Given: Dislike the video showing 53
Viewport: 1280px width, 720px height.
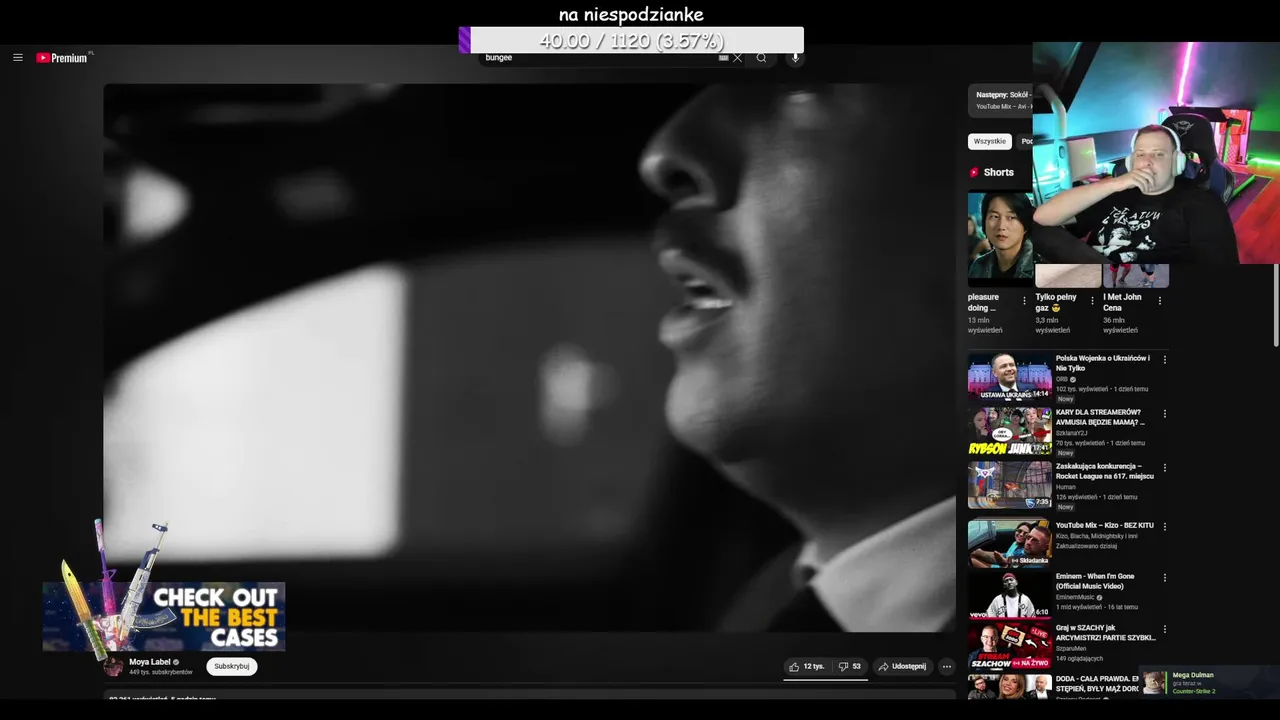Looking at the screenshot, I should 850,666.
